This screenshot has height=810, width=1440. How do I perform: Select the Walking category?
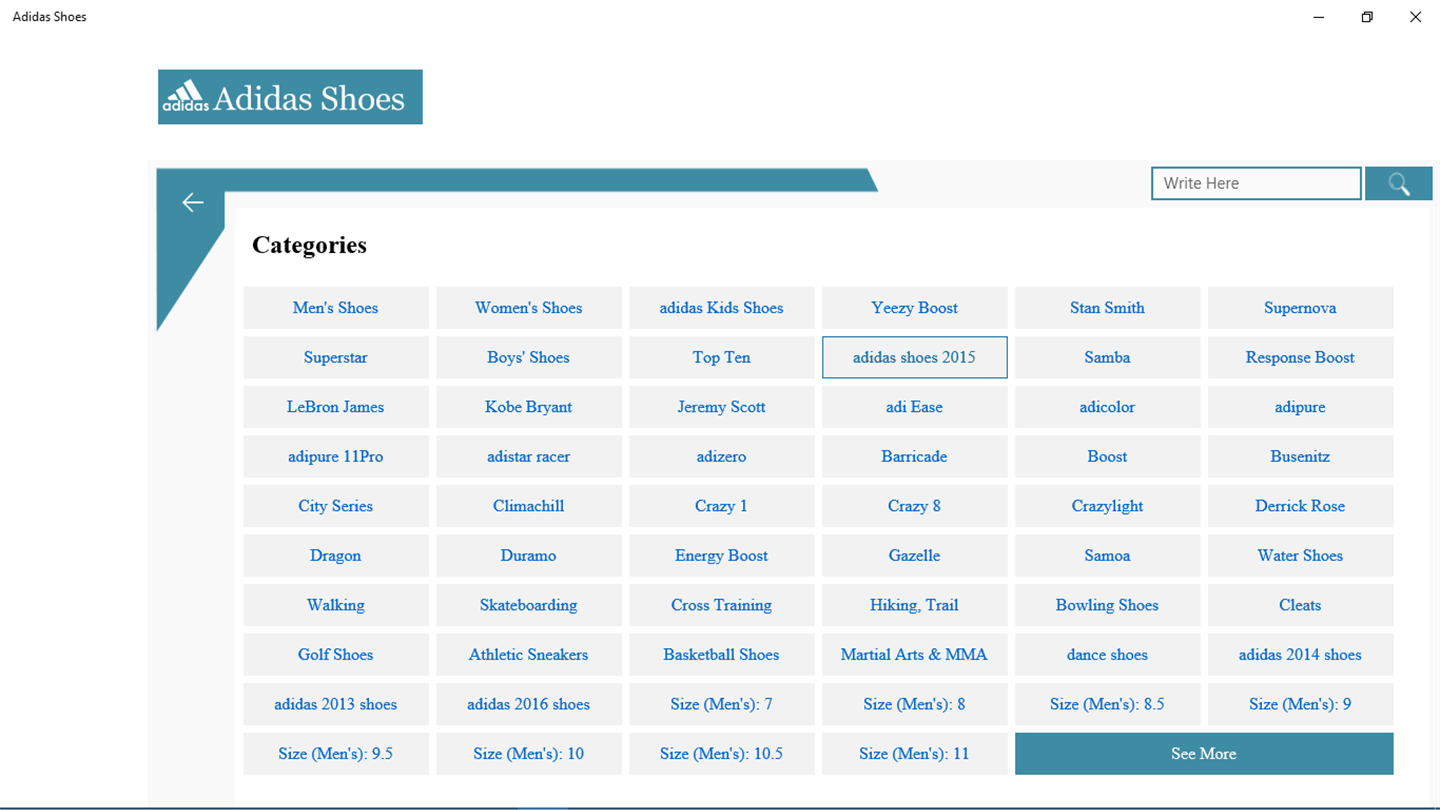pos(336,605)
